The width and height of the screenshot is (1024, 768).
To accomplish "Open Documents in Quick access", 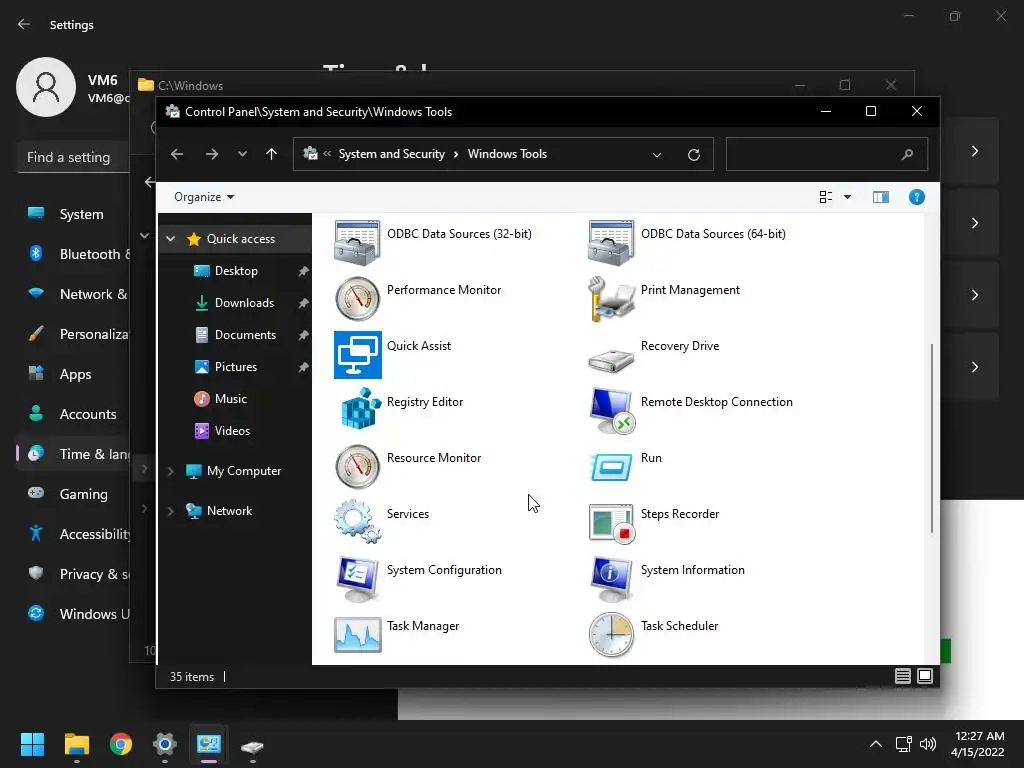I will tap(245, 335).
